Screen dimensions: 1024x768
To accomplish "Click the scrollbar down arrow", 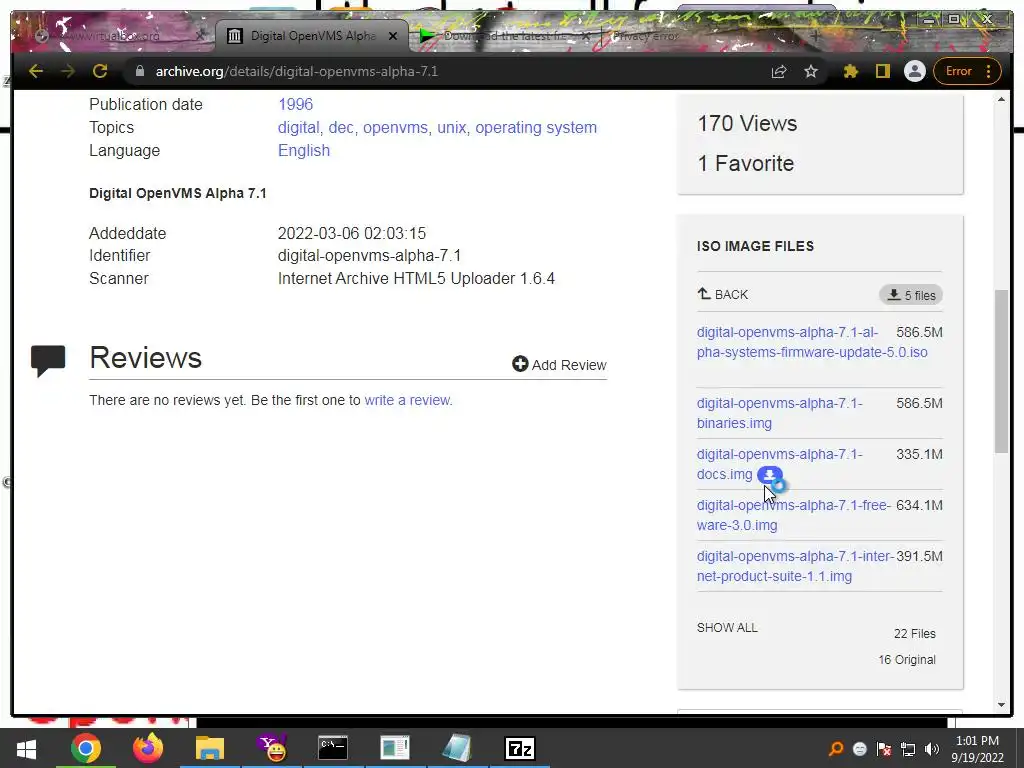I will tap(1001, 705).
